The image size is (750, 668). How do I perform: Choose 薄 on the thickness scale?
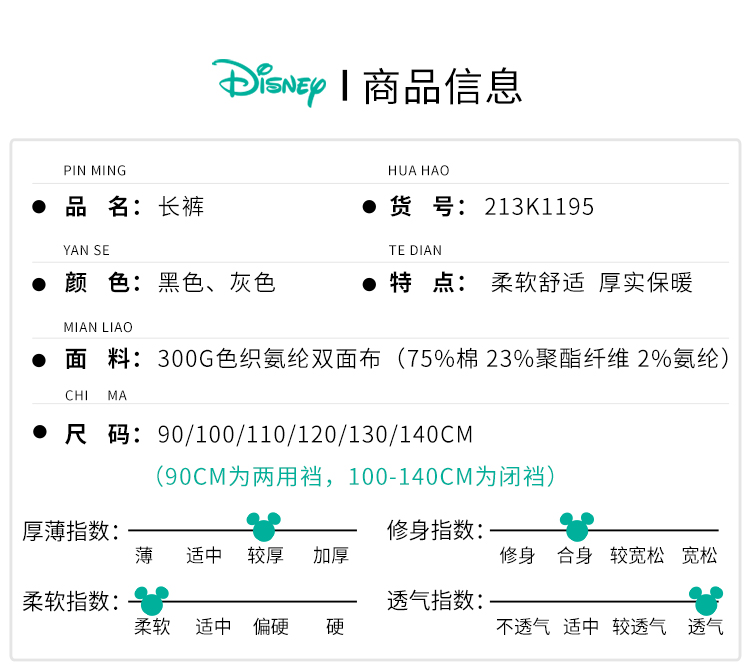(145, 556)
